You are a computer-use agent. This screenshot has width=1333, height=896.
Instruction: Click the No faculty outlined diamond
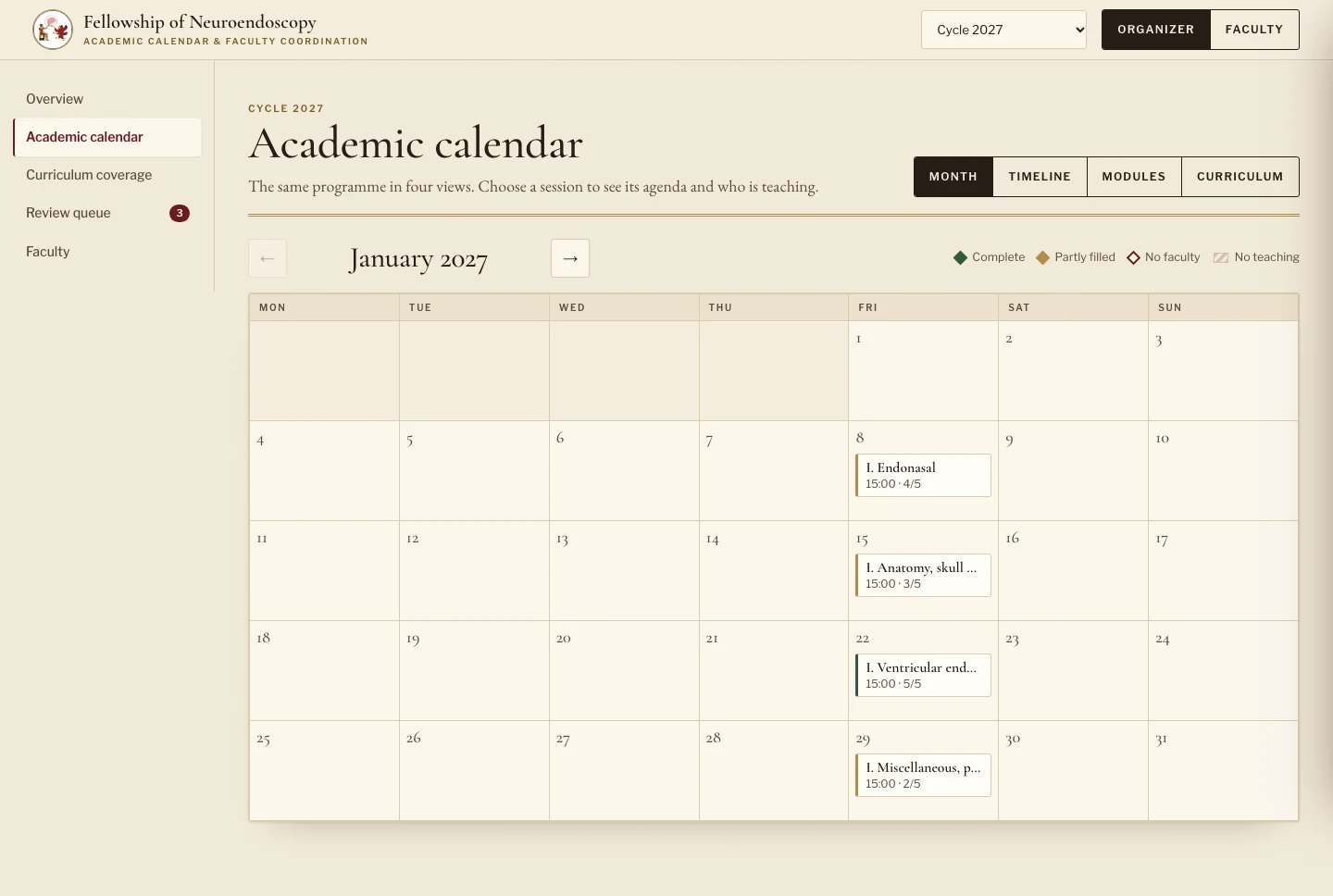pyautogui.click(x=1133, y=257)
